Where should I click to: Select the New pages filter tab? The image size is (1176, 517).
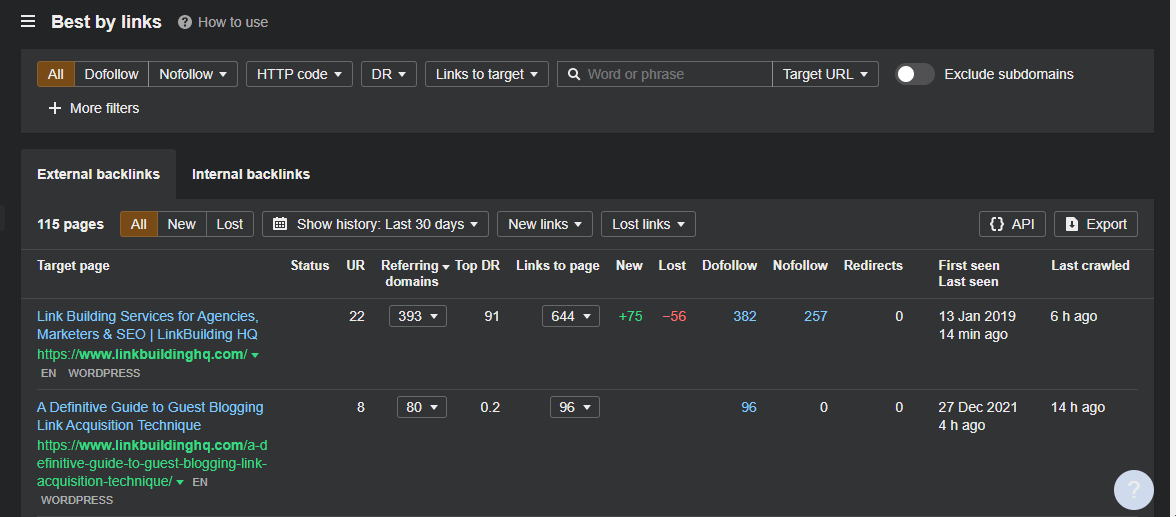click(182, 224)
